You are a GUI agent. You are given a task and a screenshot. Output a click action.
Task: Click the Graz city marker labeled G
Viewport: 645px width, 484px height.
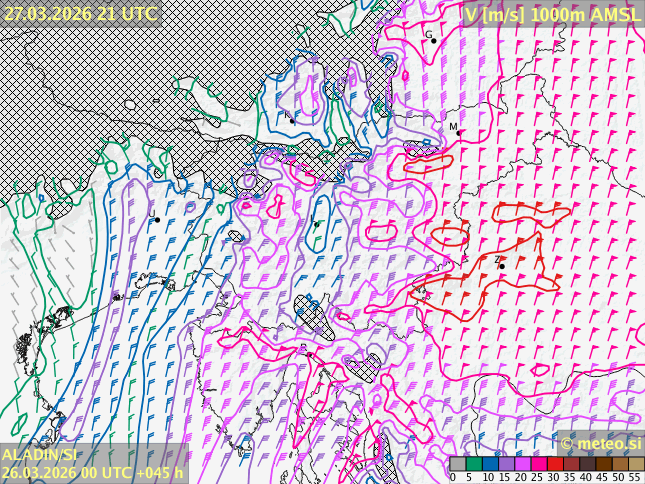(x=433, y=40)
